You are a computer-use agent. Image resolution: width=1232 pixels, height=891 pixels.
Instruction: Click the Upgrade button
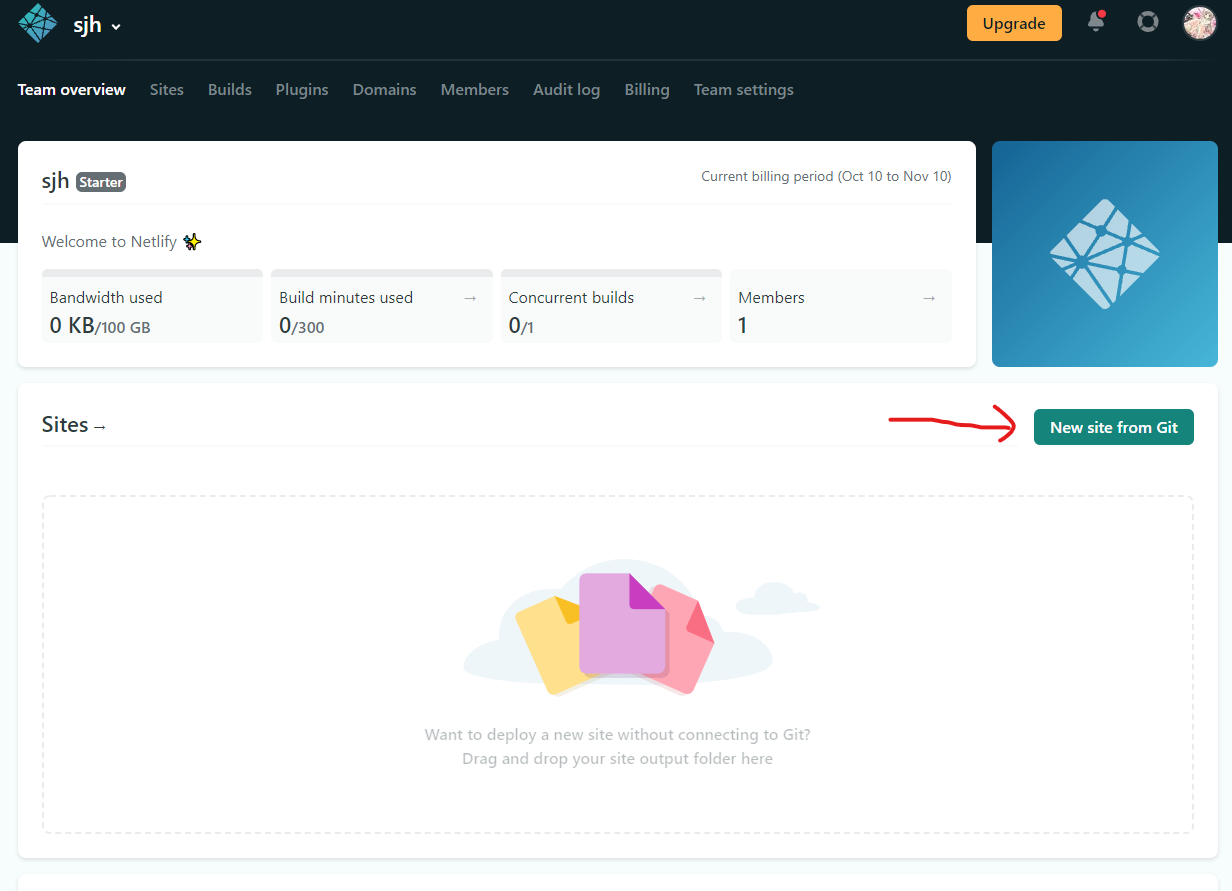1014,22
